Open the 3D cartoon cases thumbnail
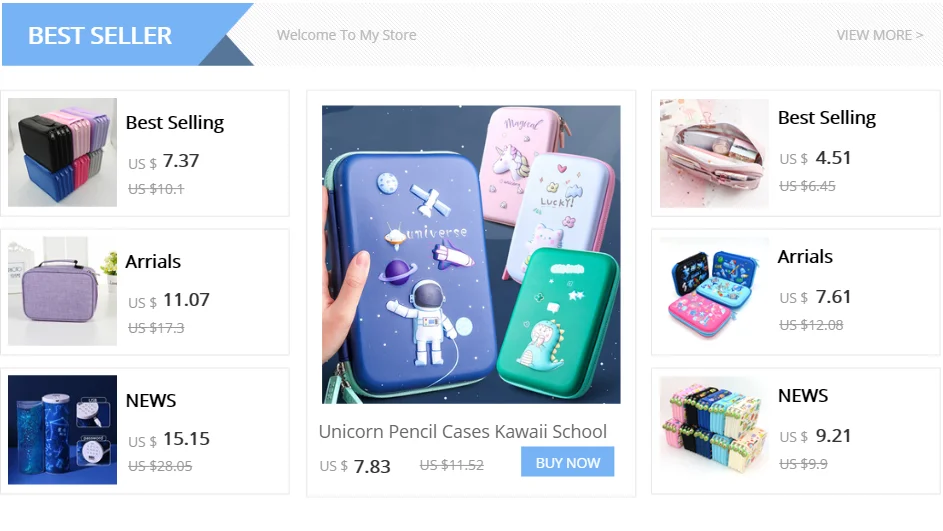 (x=714, y=291)
